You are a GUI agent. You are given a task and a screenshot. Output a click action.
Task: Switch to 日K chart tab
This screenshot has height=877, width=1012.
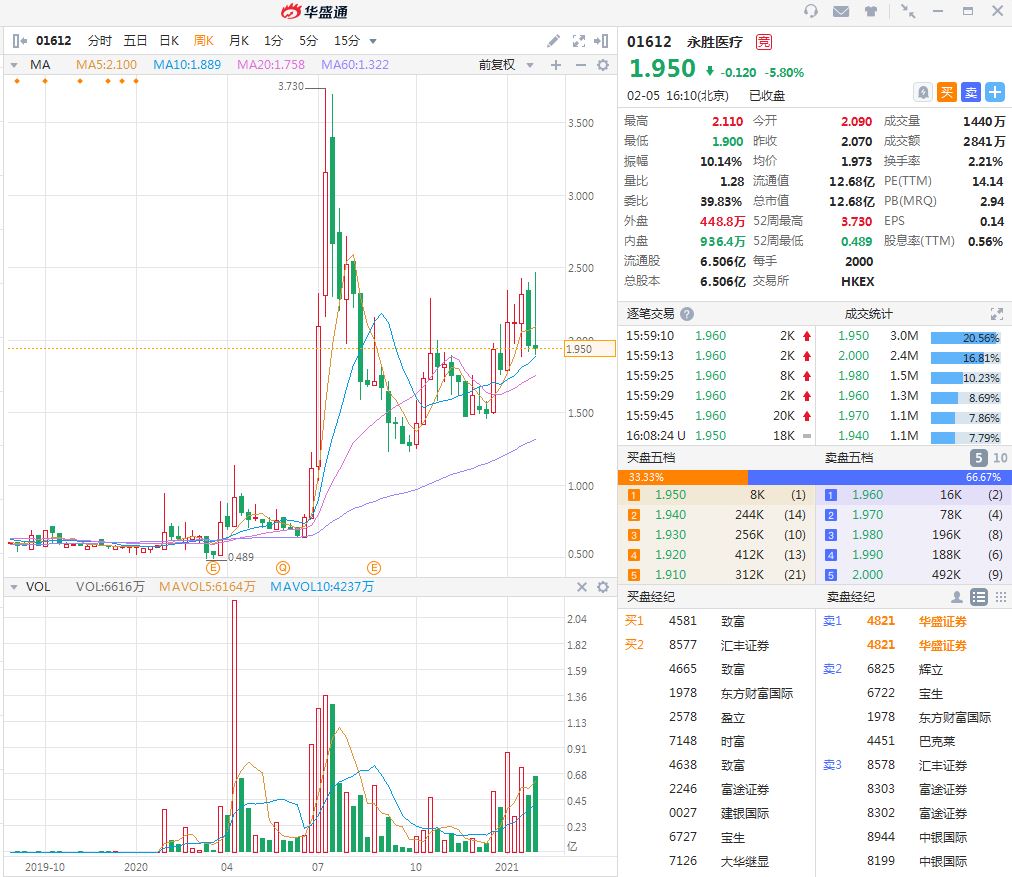tap(169, 41)
